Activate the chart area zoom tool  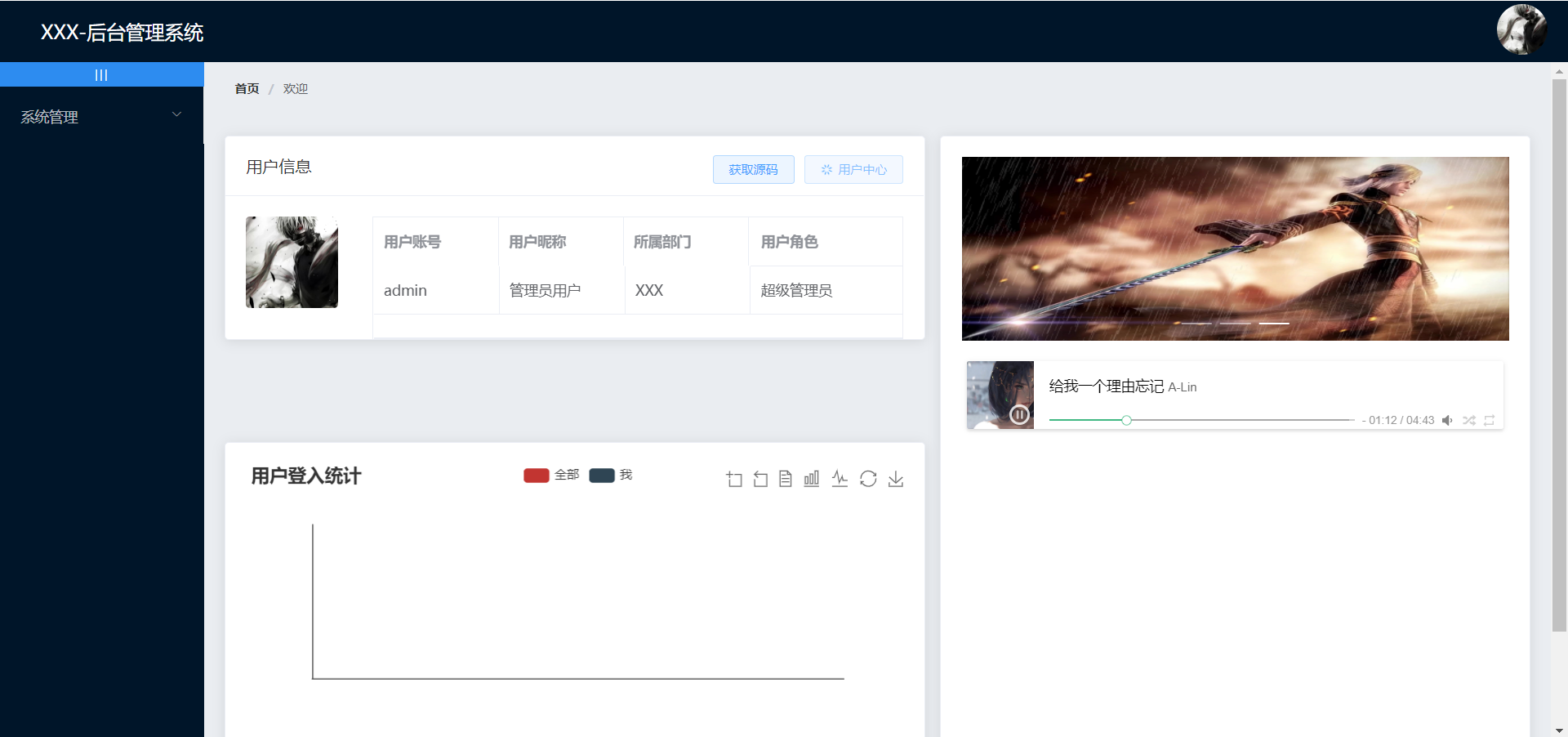tap(734, 479)
